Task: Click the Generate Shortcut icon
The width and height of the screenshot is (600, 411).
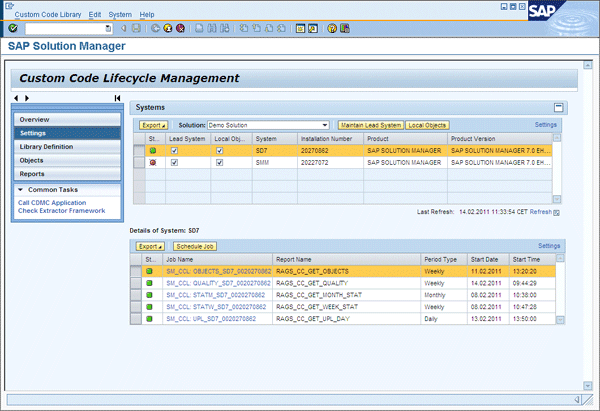Action: [313, 28]
